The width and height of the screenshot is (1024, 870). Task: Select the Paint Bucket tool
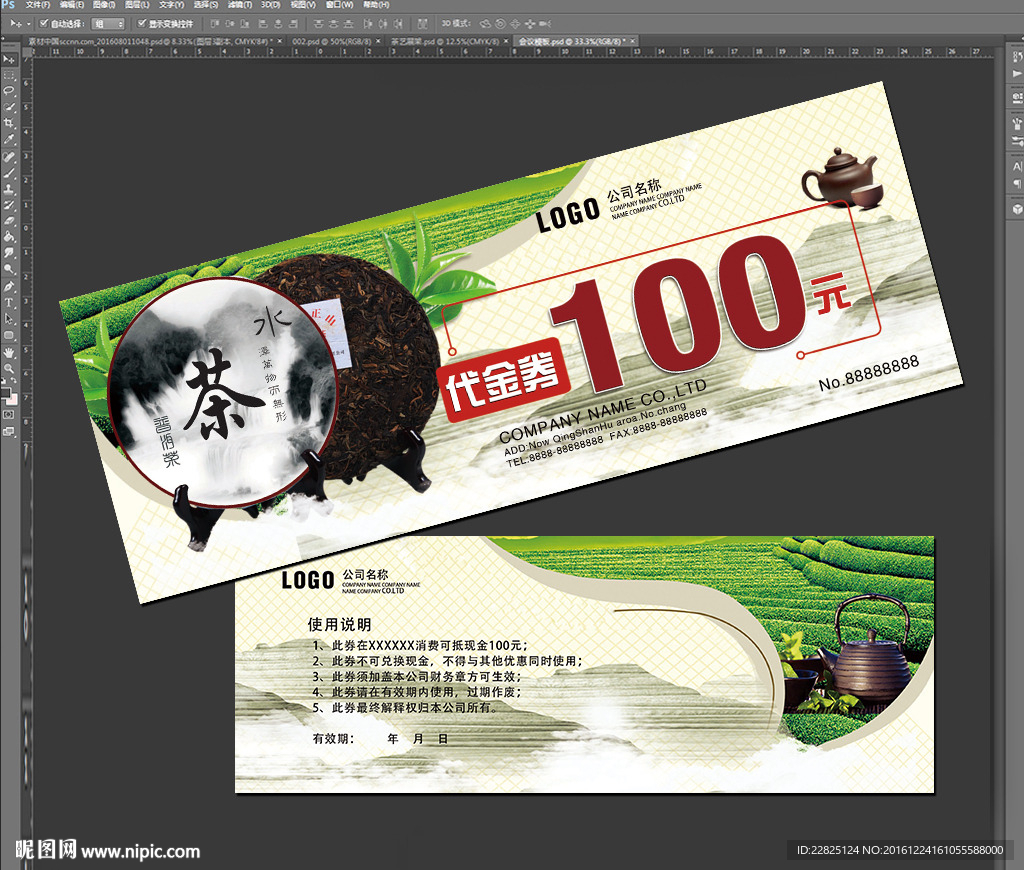point(9,236)
